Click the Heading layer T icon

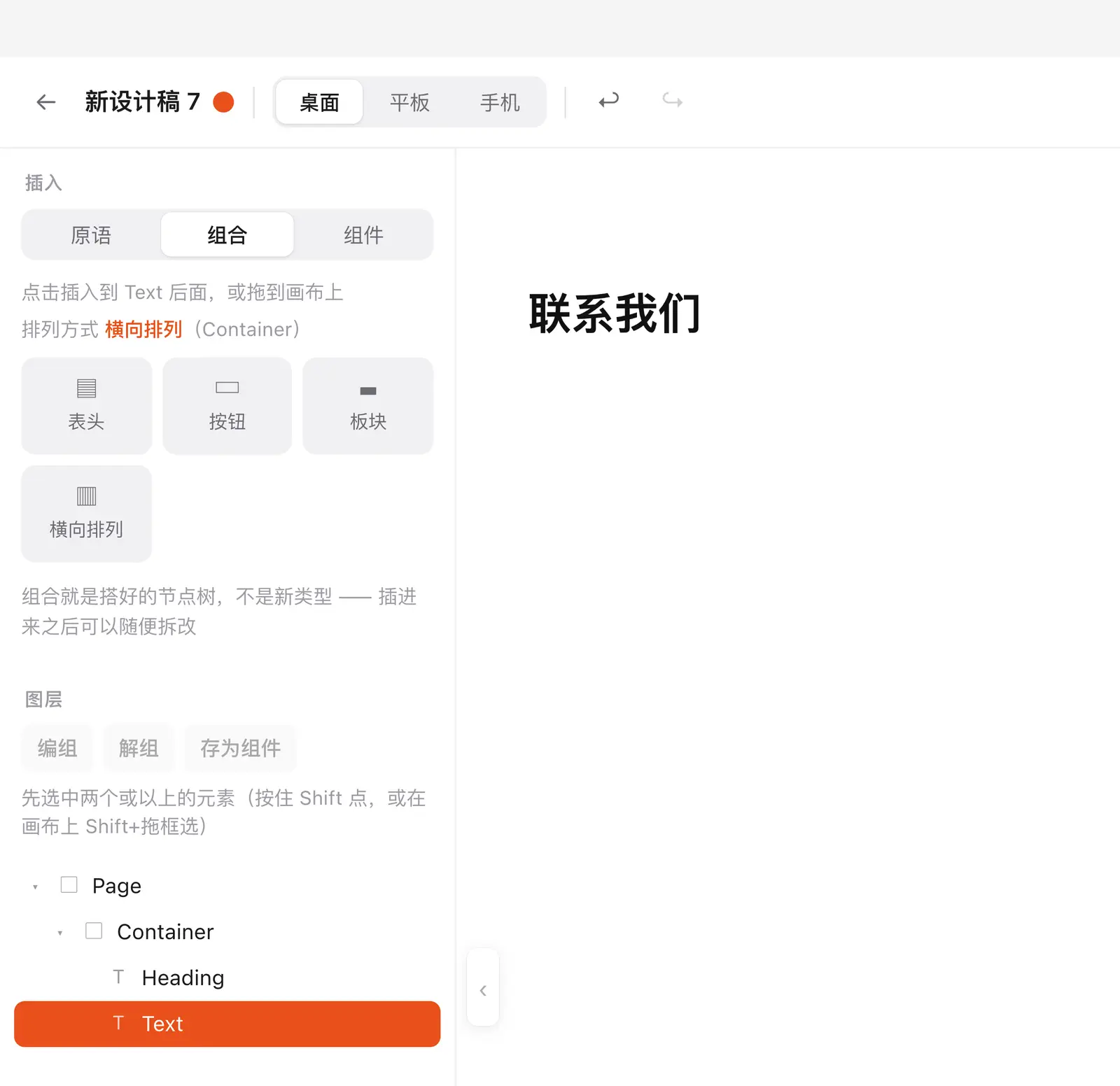[x=118, y=977]
